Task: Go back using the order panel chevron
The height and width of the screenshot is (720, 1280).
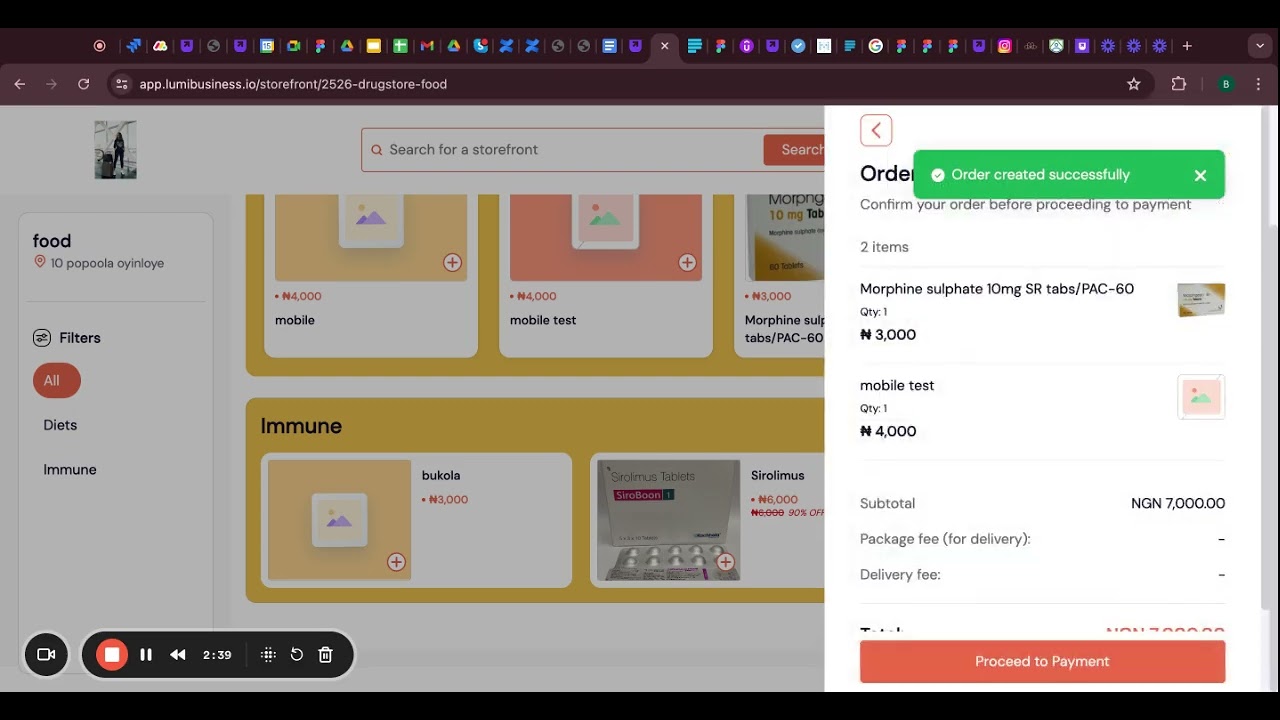Action: (x=876, y=130)
